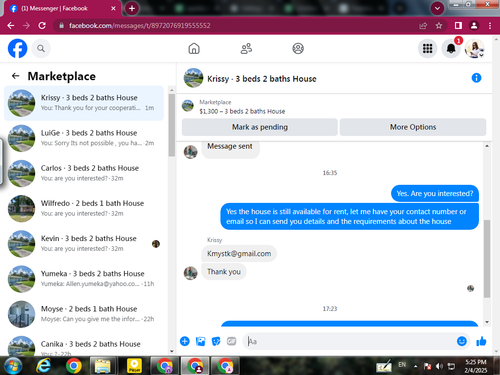The height and width of the screenshot is (375, 500).
Task: Click Moyse listing thumbnail
Action: (x=21, y=314)
